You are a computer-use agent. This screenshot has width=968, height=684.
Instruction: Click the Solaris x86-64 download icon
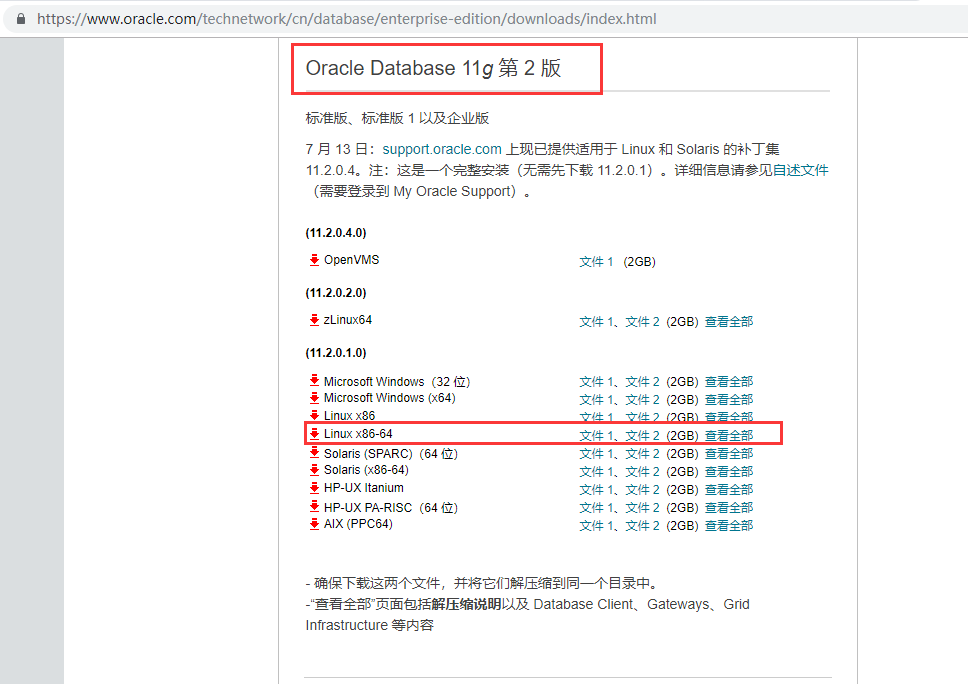(315, 471)
